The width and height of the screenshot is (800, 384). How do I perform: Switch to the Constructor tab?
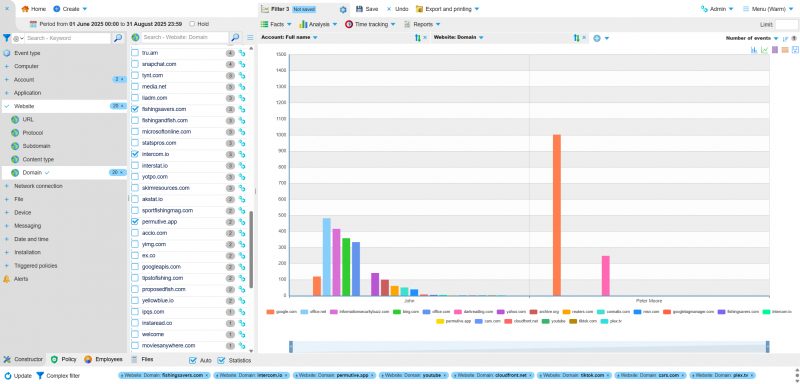(23, 360)
